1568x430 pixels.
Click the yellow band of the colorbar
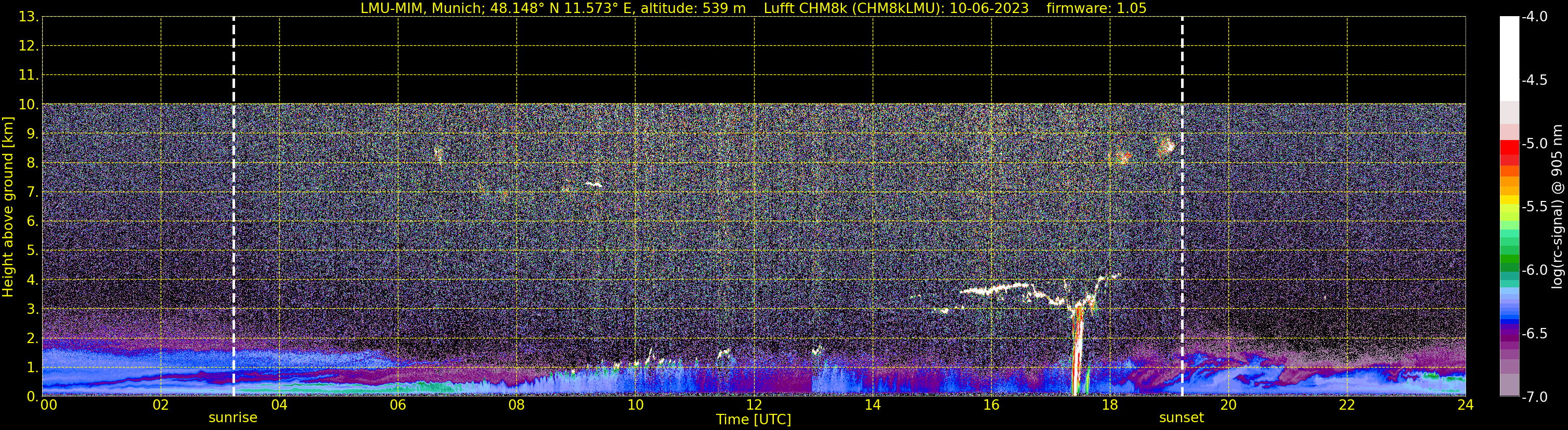click(x=1510, y=200)
